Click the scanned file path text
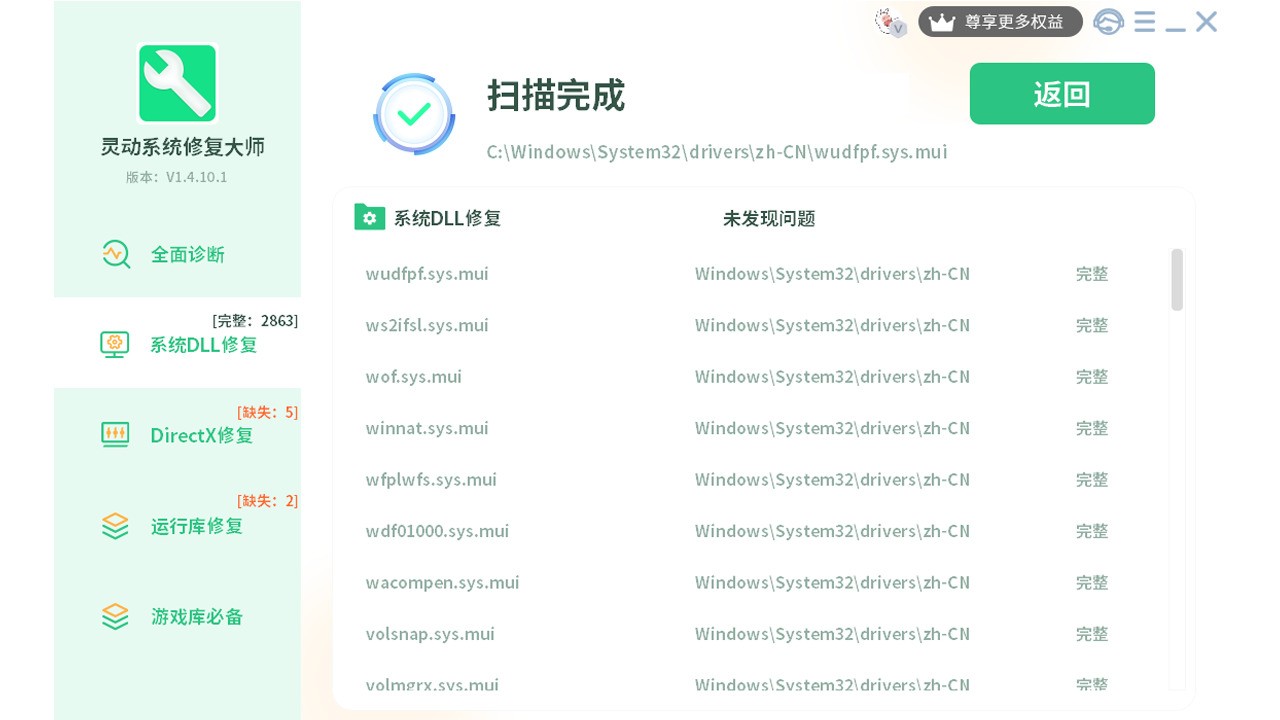1280x720 pixels. (x=716, y=151)
